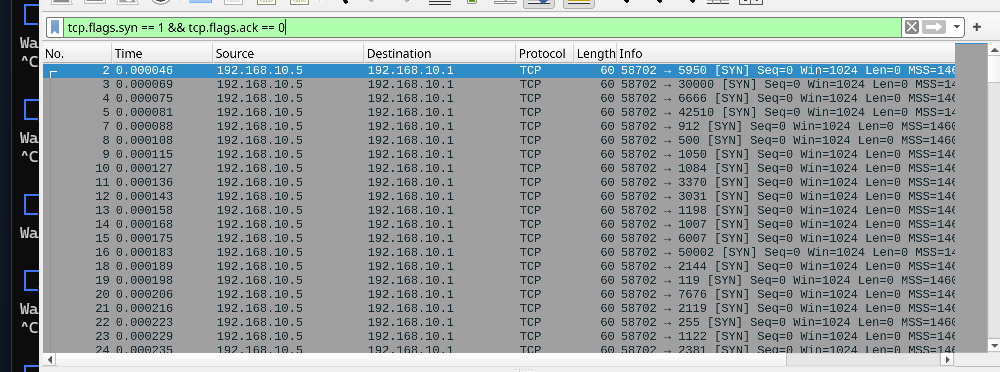Select packet 14 targeting port 1007
The height and width of the screenshot is (372, 1000).
pyautogui.click(x=499, y=224)
